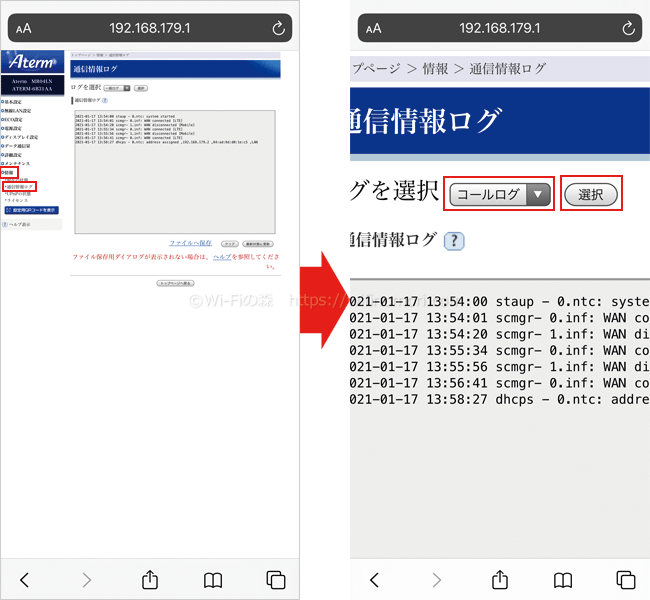Open tabs overview icon in left phone
This screenshot has height=600, width=650.
click(276, 580)
